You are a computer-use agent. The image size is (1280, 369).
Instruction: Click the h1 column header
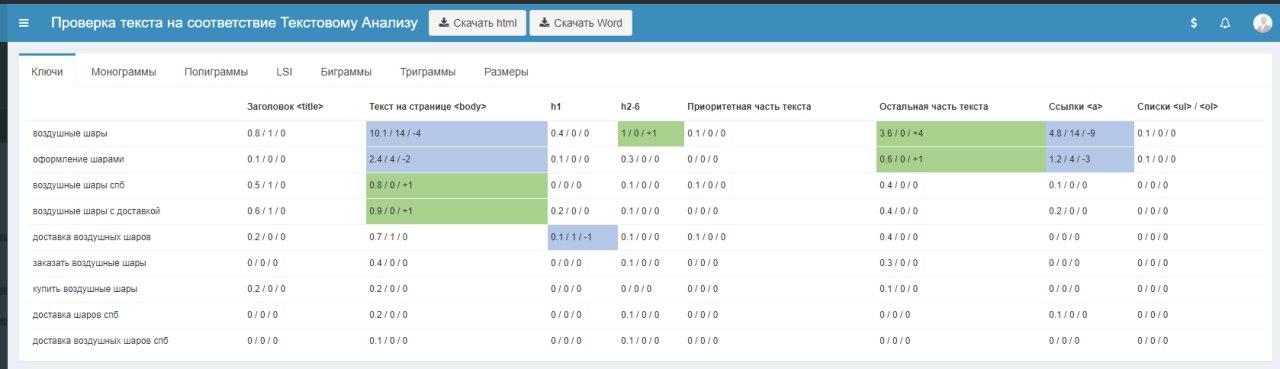pyautogui.click(x=556, y=106)
